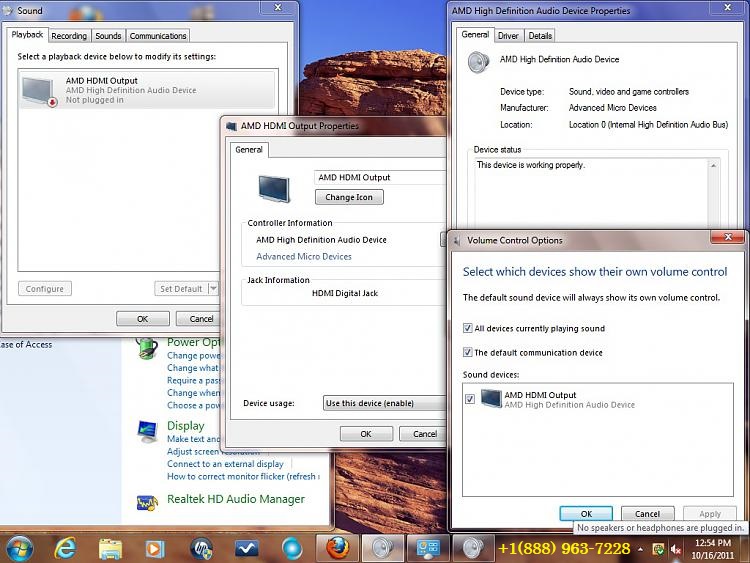Image resolution: width=750 pixels, height=563 pixels.
Task: Click the AMD HDMI Output Properties title icon
Action: click(x=232, y=126)
